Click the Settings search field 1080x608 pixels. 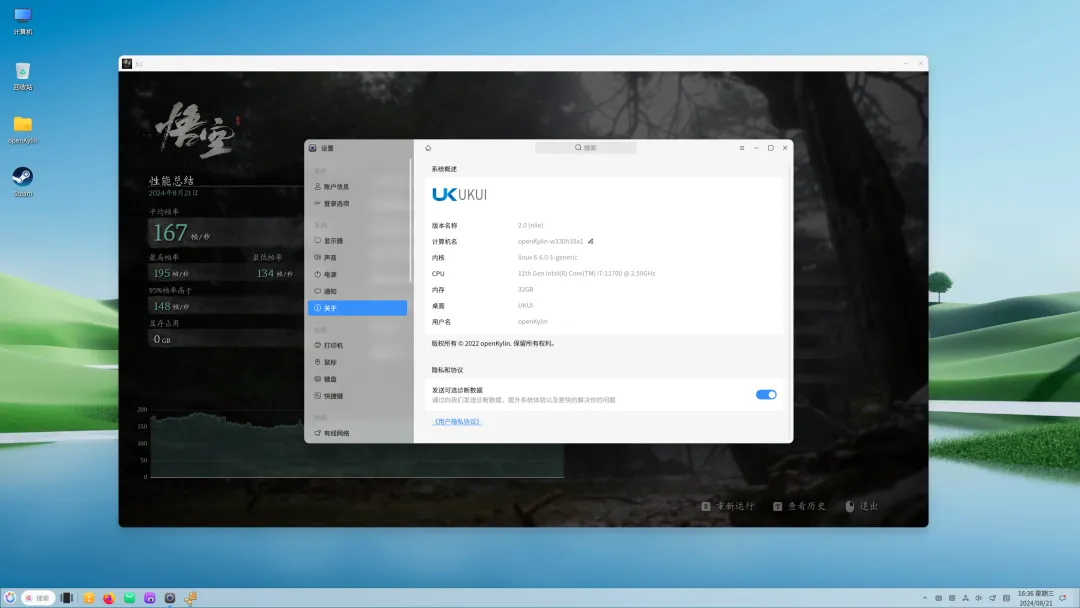tap(585, 148)
